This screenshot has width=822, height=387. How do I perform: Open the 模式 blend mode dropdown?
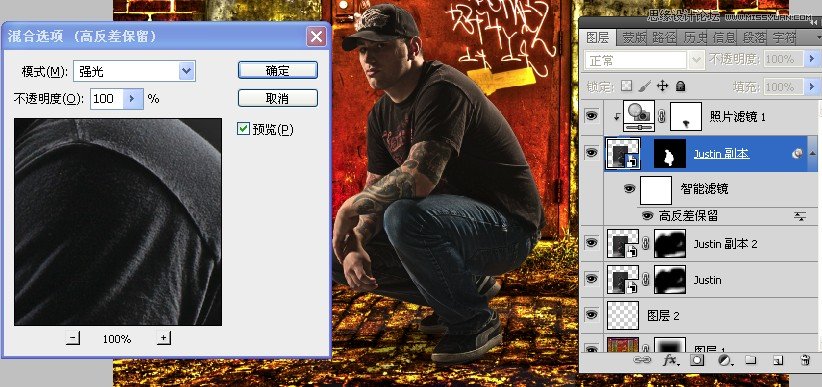tap(187, 71)
